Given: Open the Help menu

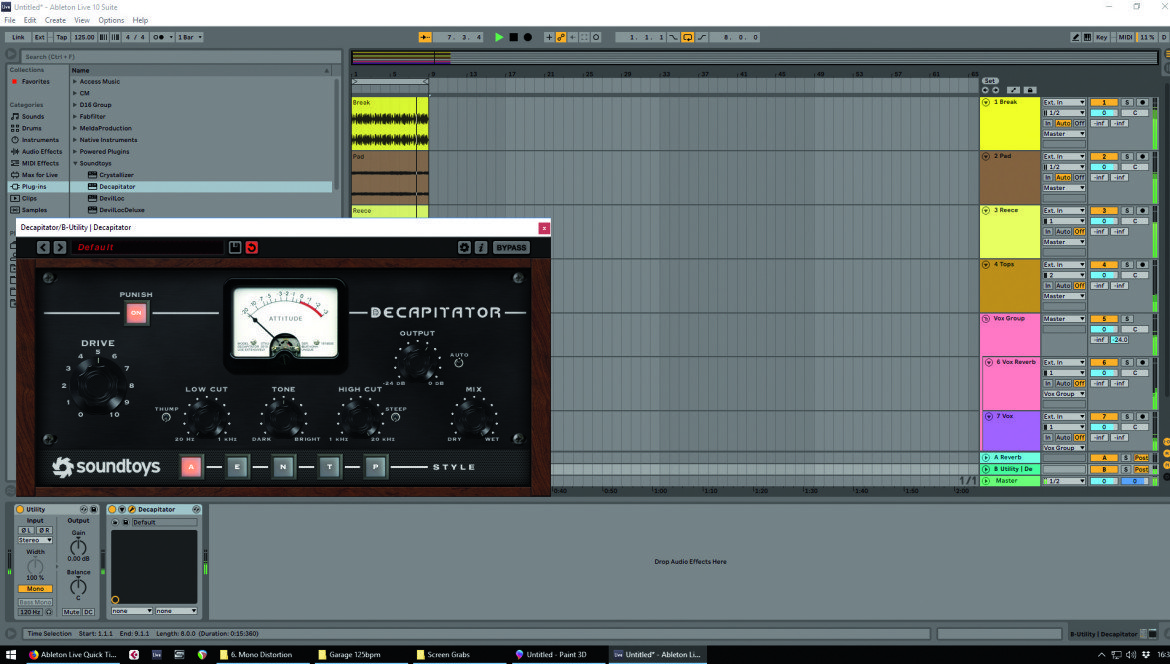Looking at the screenshot, I should (x=140, y=20).
